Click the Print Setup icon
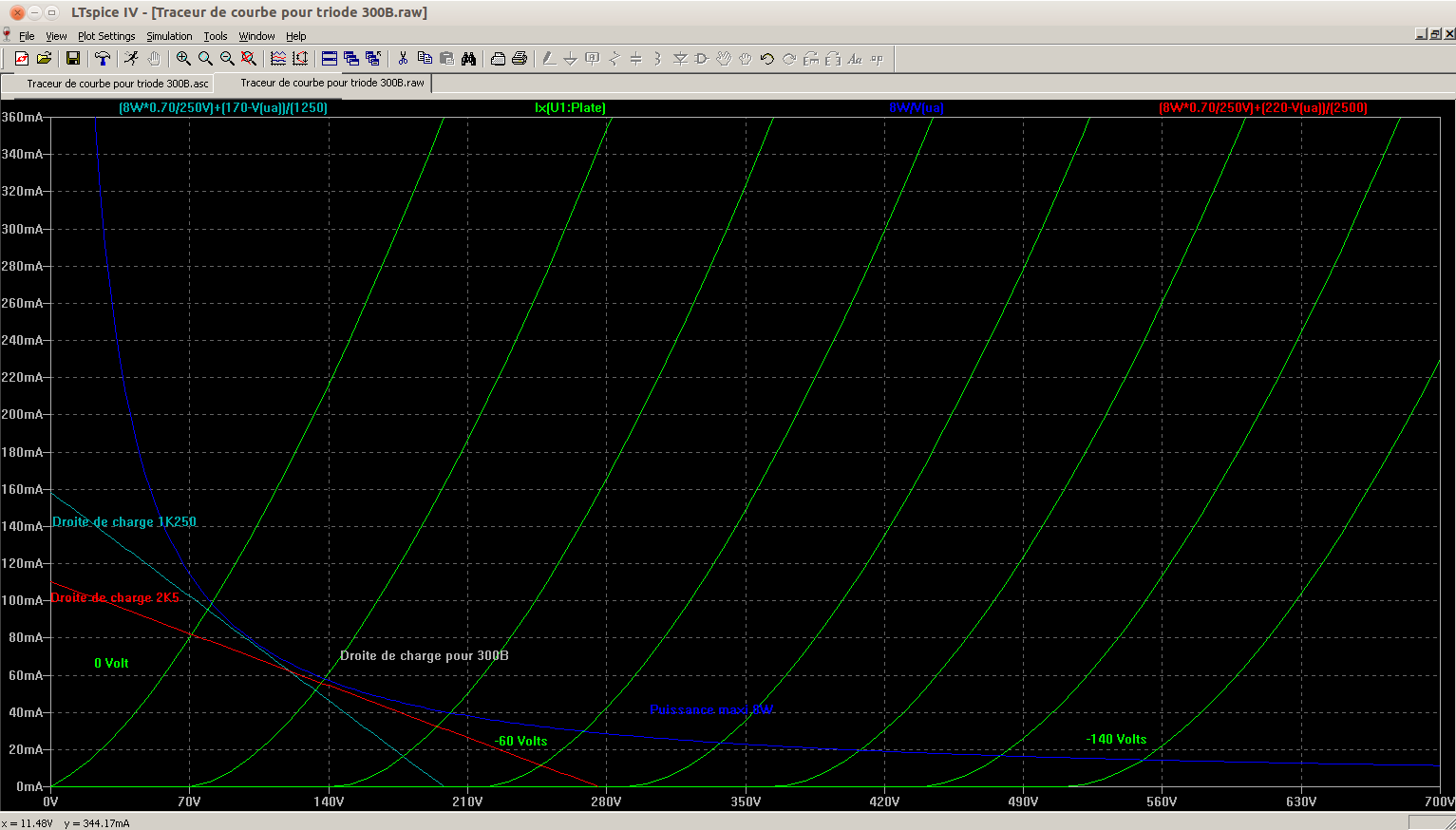This screenshot has width=1456, height=830. tap(498, 59)
